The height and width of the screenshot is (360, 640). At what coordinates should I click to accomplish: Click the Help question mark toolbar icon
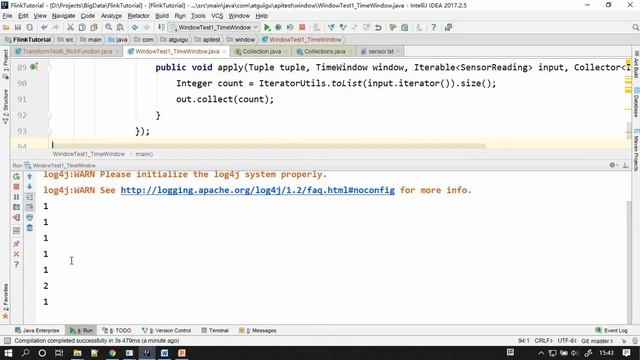433,27
